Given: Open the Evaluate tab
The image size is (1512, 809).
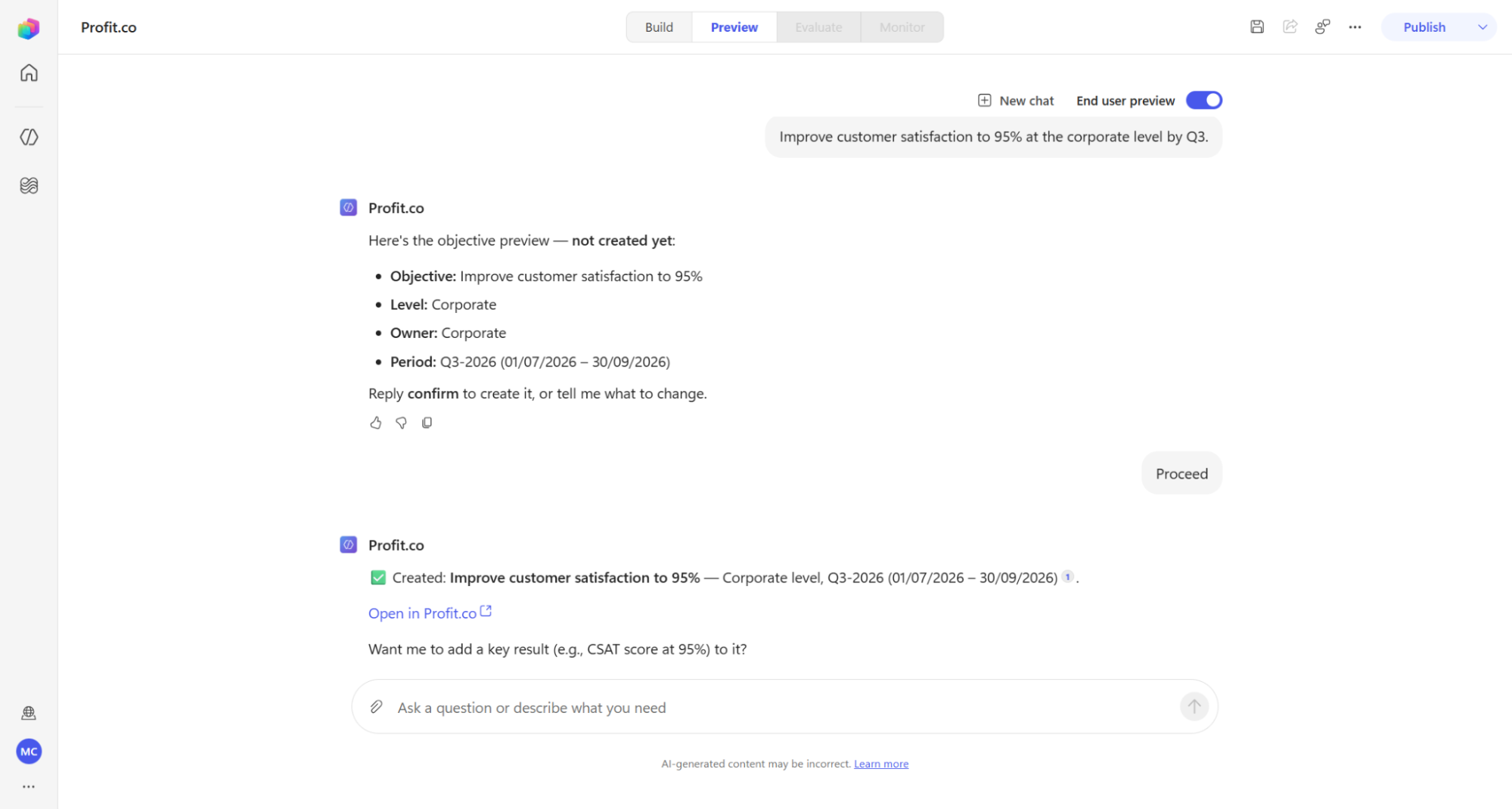Looking at the screenshot, I should (x=818, y=27).
